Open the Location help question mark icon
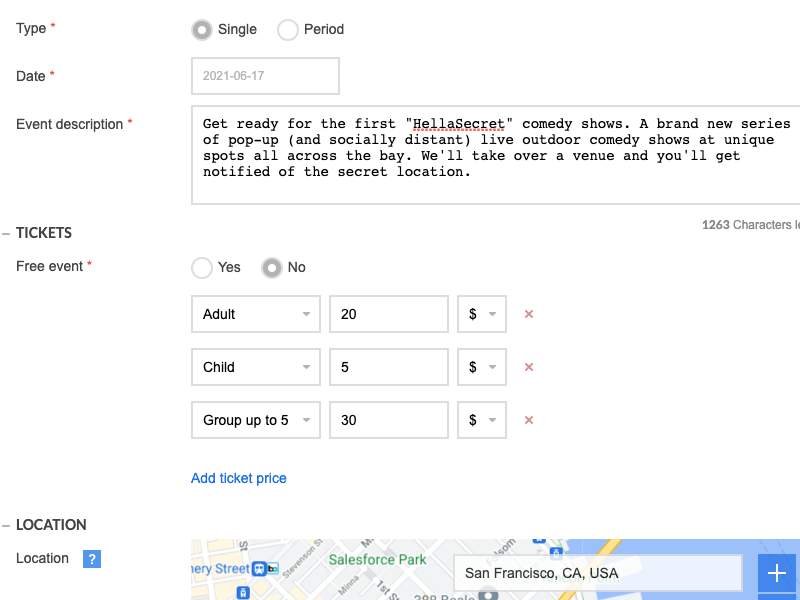The width and height of the screenshot is (800, 600). pos(92,559)
